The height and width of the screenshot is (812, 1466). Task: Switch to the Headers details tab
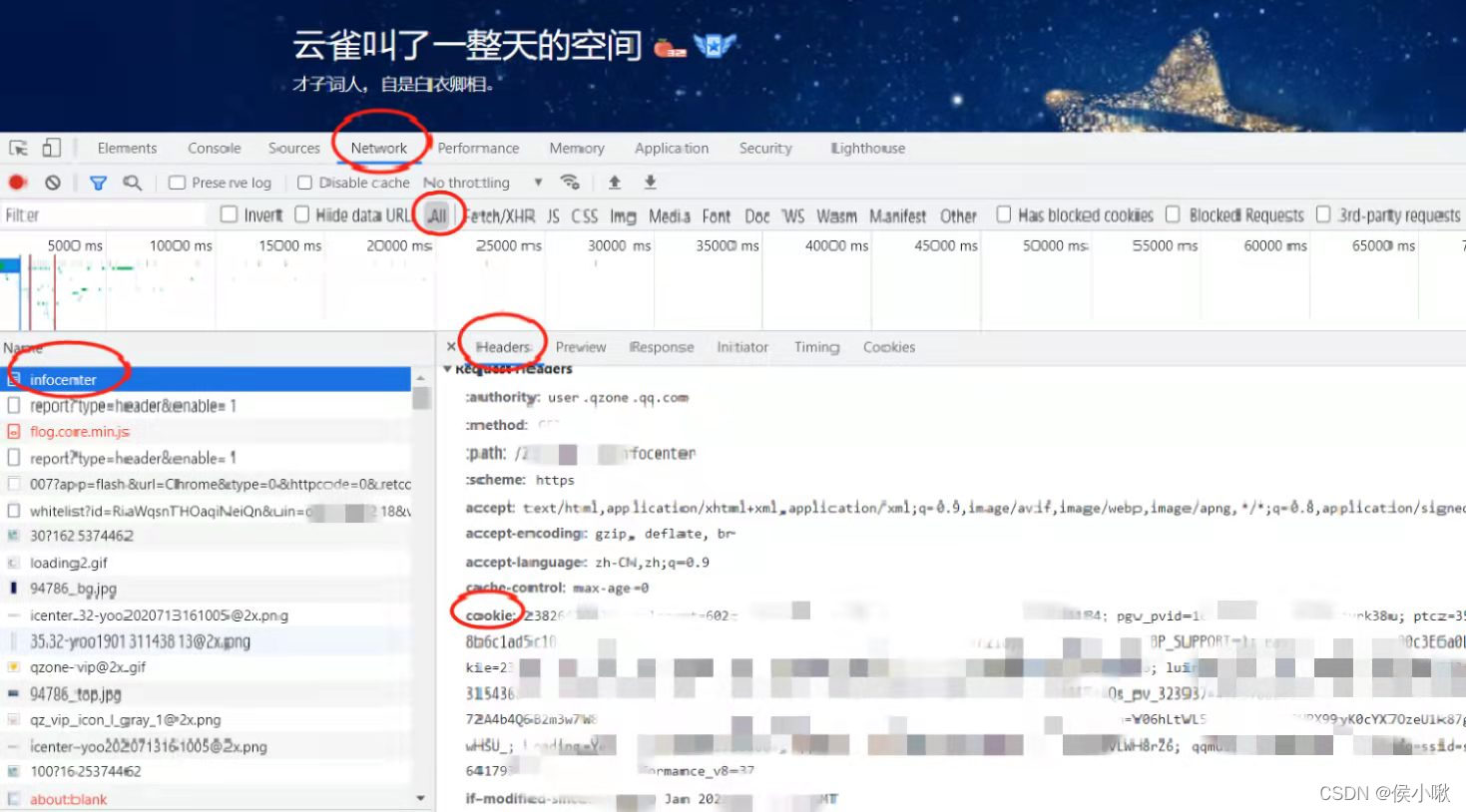504,347
